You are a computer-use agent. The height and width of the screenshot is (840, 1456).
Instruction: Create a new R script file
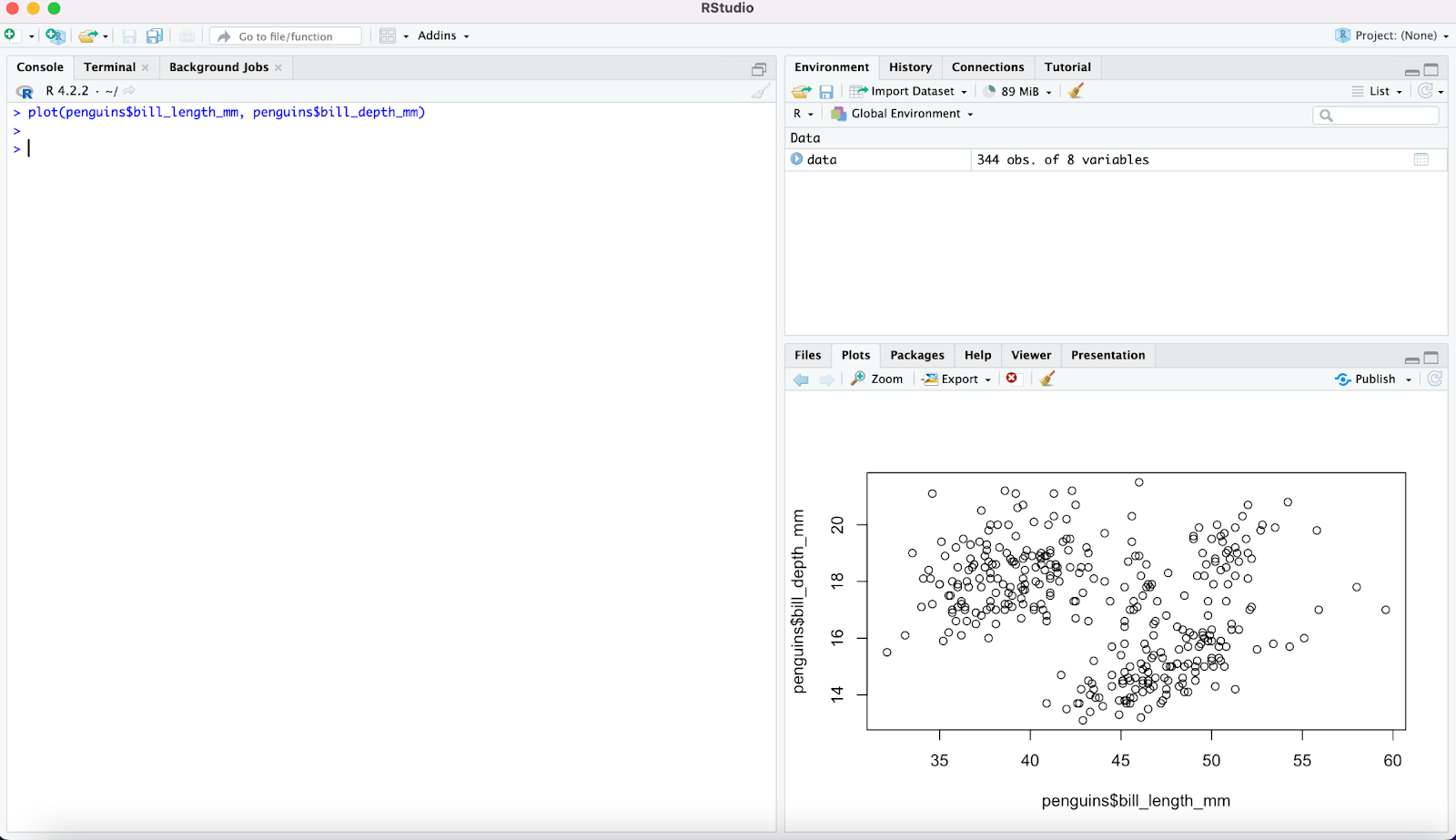(10, 34)
